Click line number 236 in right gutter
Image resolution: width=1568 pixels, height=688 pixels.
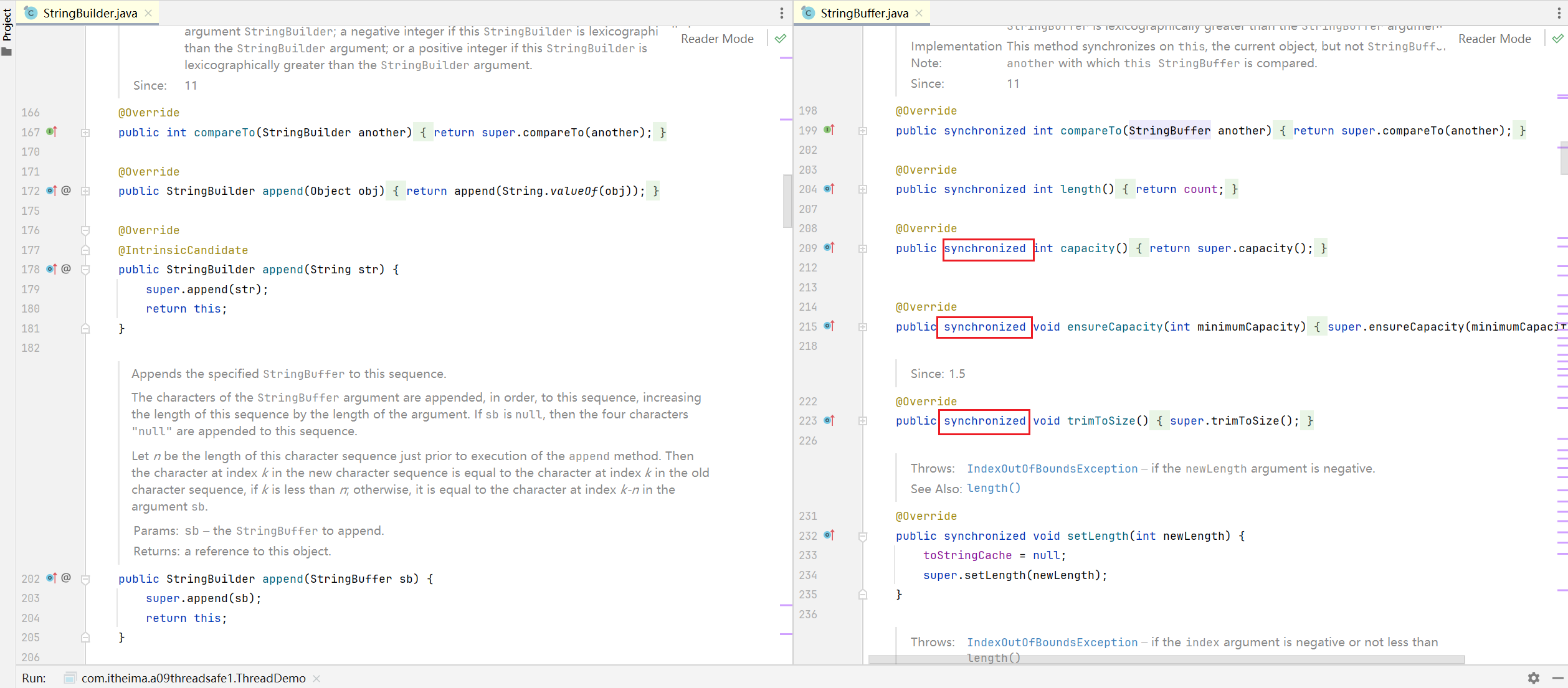[x=808, y=615]
